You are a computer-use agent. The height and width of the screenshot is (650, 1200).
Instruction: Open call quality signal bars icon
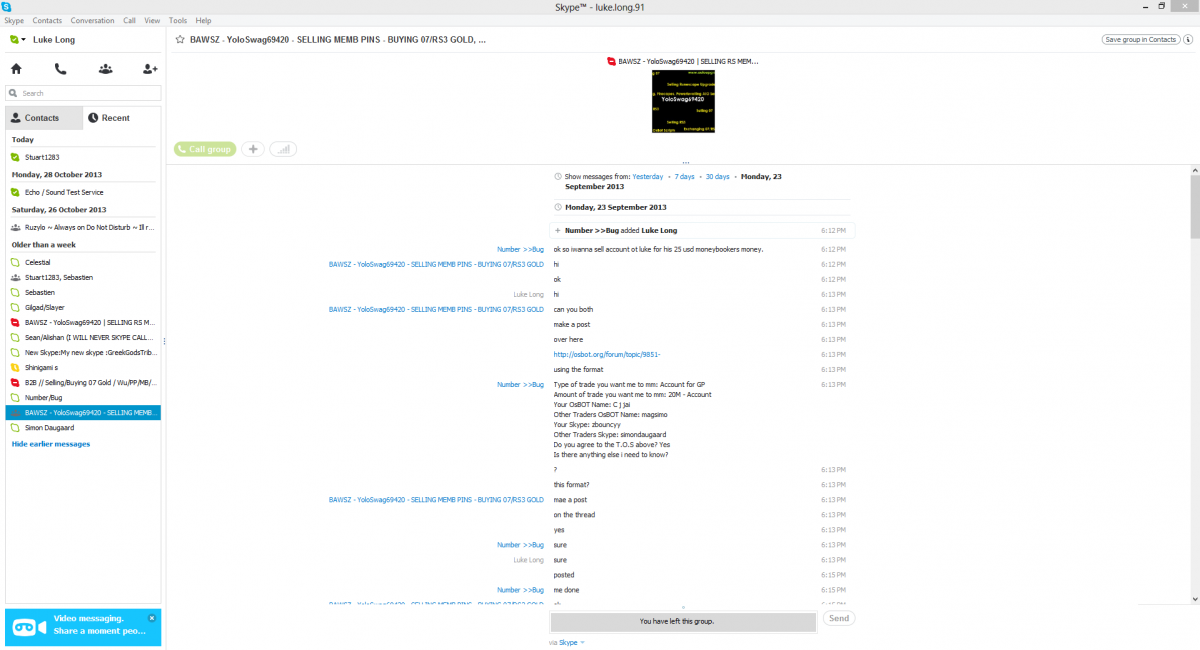click(283, 149)
